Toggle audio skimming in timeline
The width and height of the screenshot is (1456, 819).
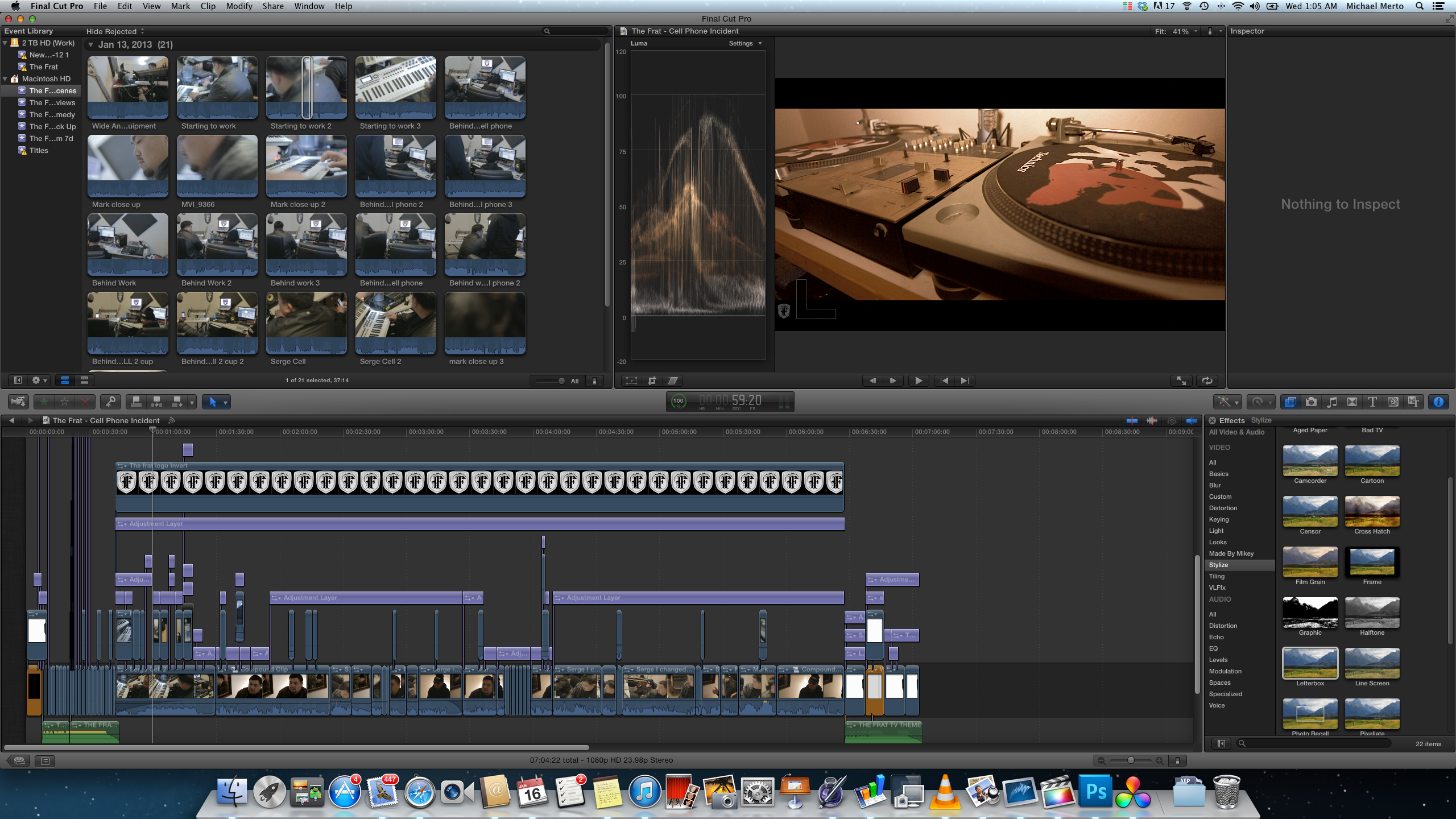click(x=1152, y=421)
